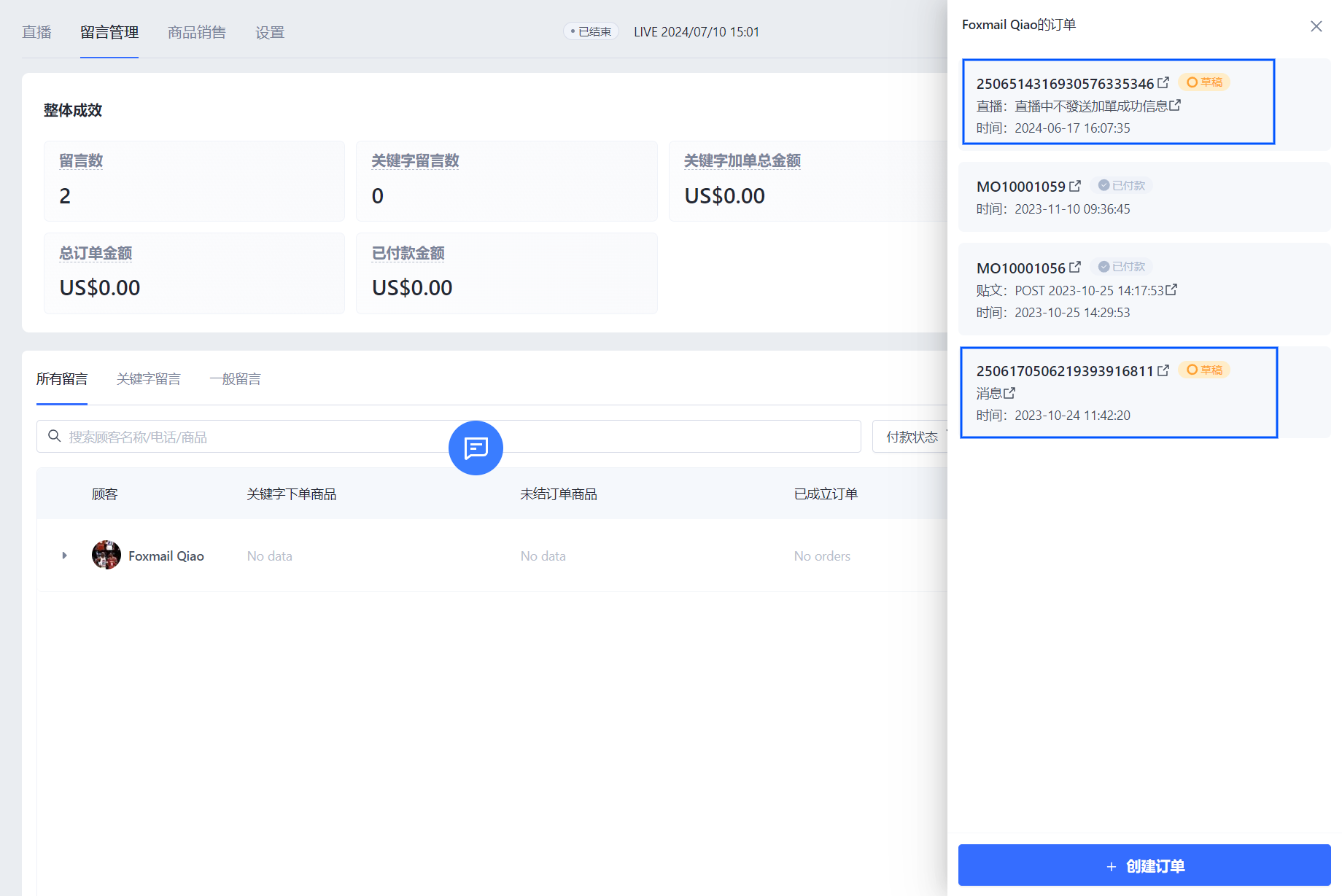
Task: Open external link for order 2506514316930576335346
Action: [1163, 83]
